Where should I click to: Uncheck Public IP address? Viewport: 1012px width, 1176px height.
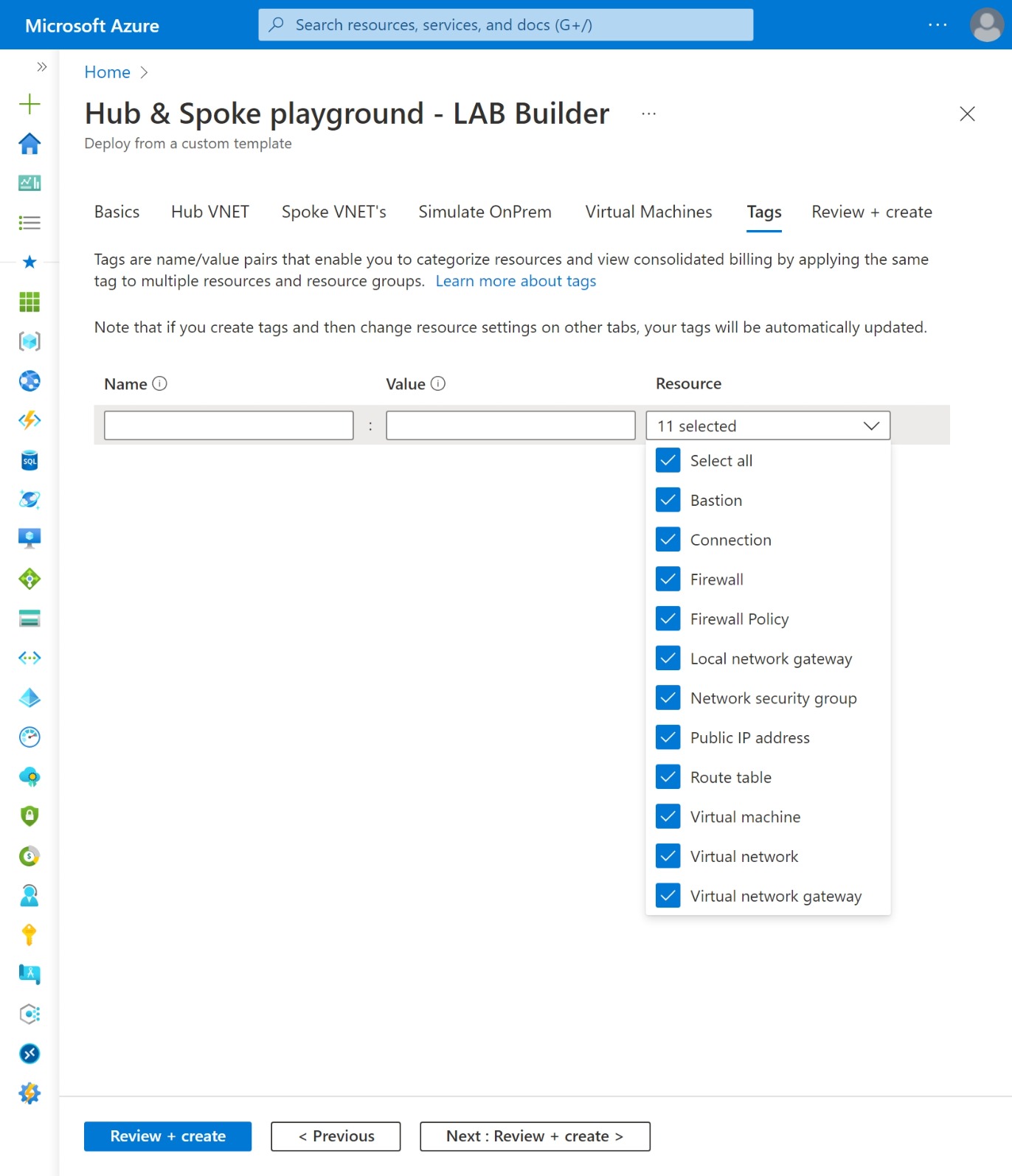click(x=668, y=737)
